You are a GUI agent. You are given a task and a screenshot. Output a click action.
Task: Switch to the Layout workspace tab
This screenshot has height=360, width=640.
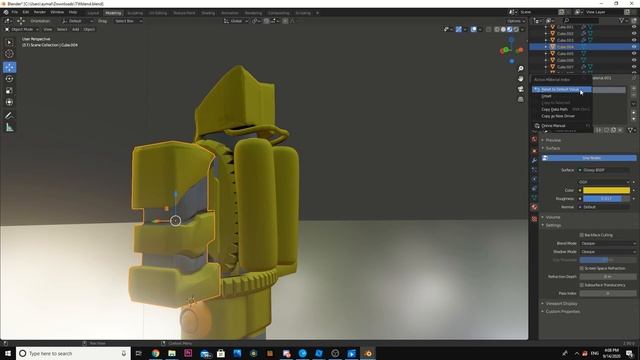tap(93, 13)
